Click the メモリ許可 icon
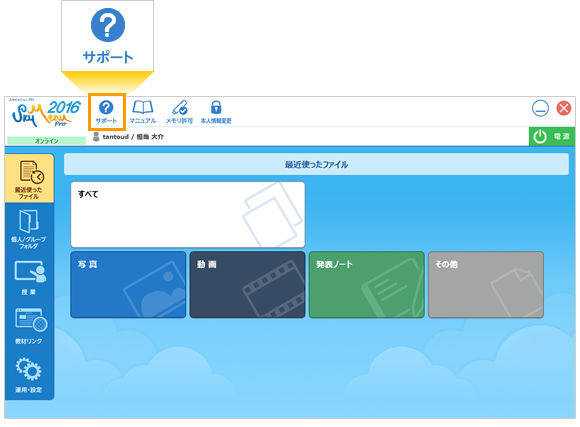Image resolution: width=580 pixels, height=427 pixels. [179, 112]
